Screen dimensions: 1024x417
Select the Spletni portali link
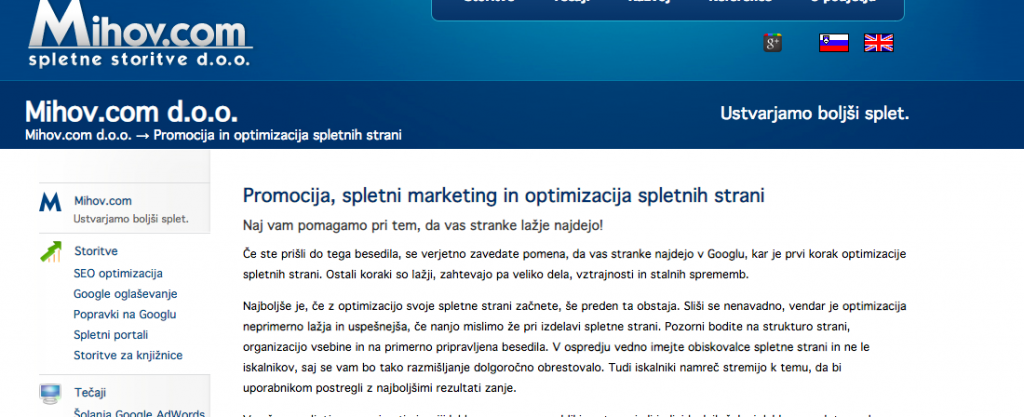click(x=111, y=335)
